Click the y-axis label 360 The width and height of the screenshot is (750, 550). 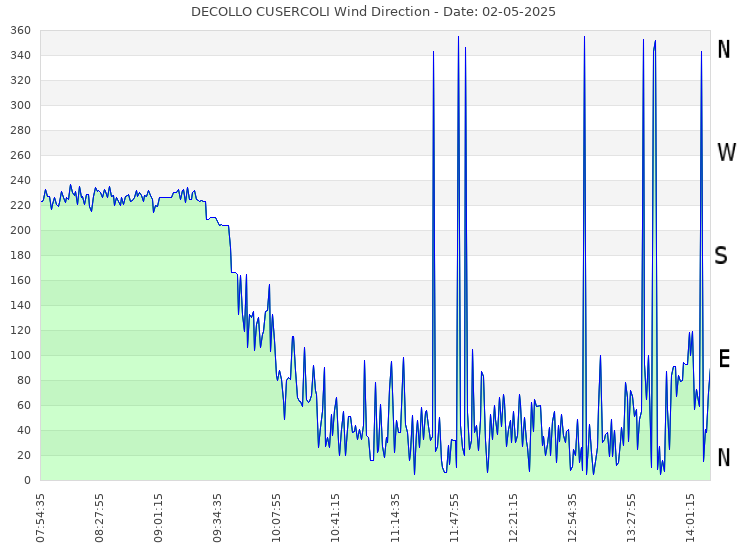(21, 31)
